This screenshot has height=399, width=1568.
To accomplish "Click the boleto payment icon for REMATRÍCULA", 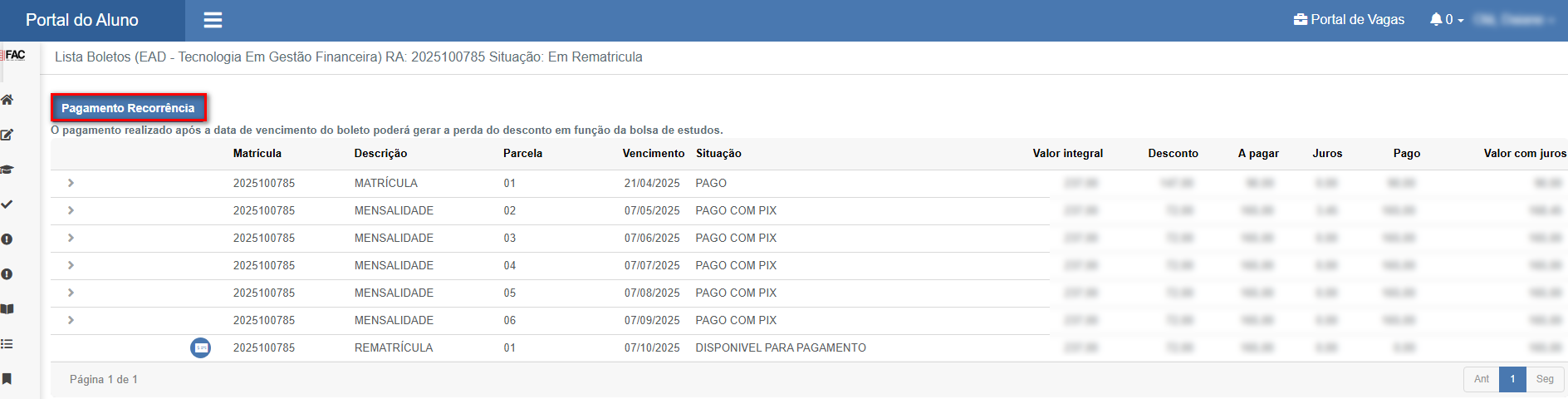I will (200, 347).
